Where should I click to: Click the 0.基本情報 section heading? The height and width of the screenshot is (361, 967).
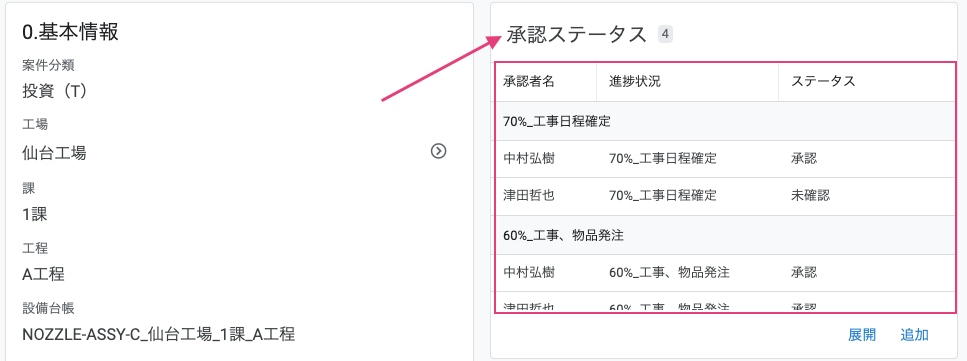70,31
